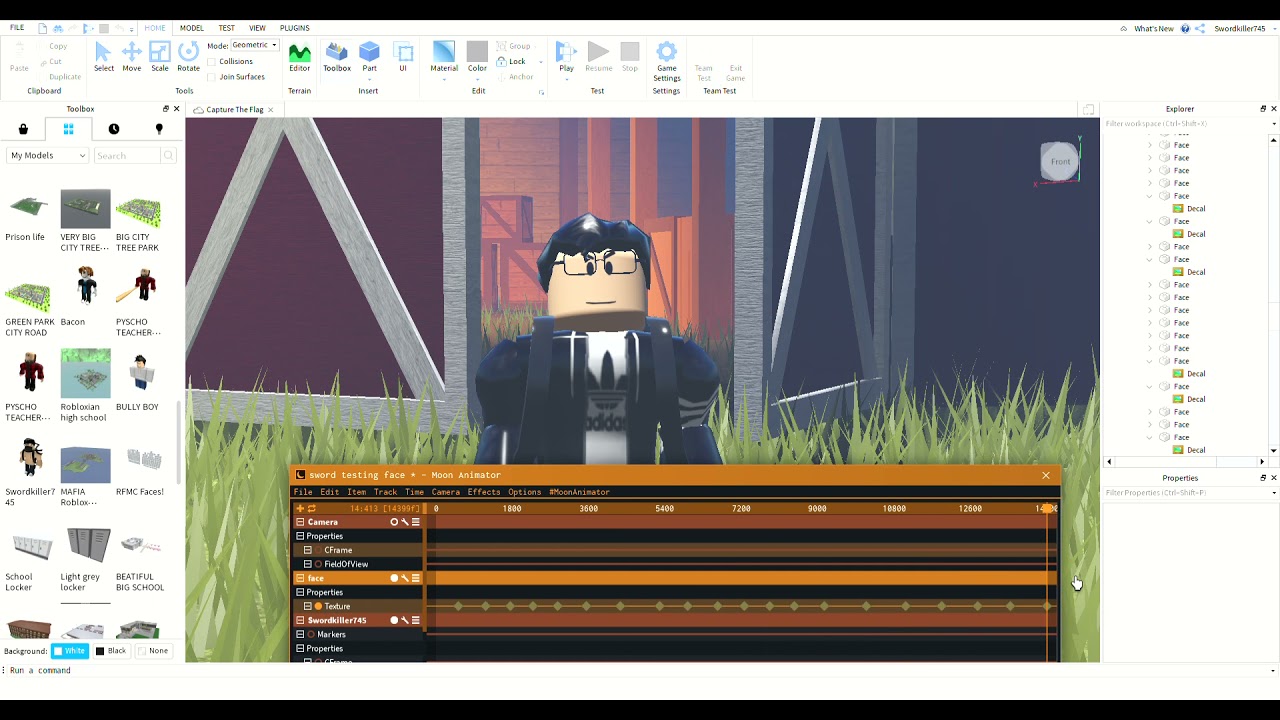
Task: Open Game Settings
Action: (x=667, y=62)
